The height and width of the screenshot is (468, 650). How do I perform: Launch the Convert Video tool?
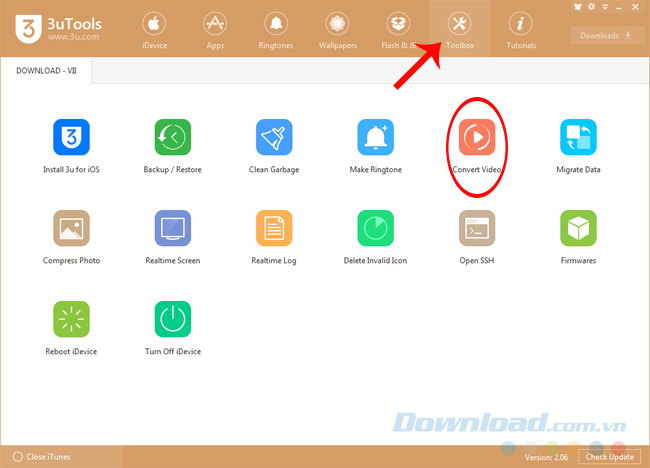(x=477, y=137)
